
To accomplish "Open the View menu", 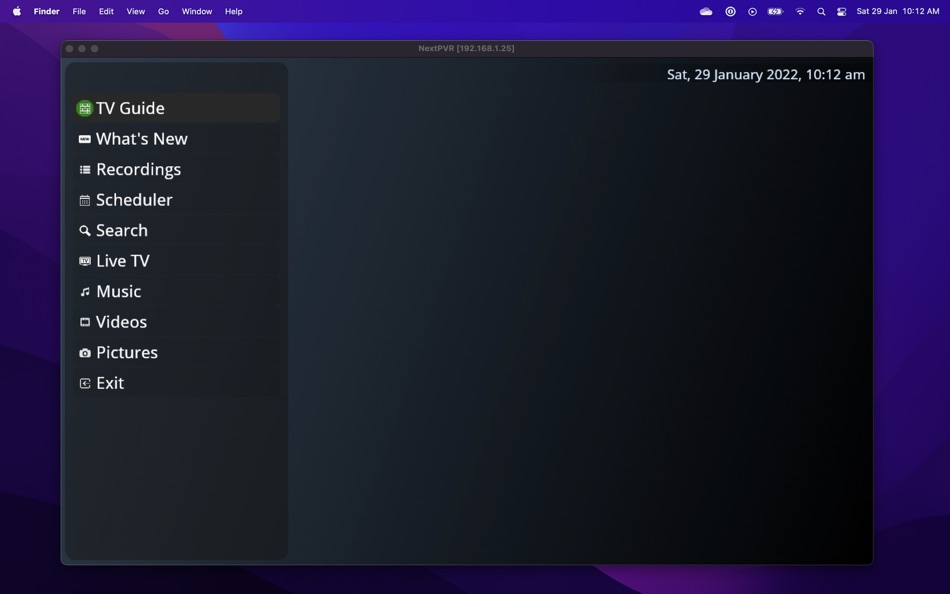I will tap(135, 11).
